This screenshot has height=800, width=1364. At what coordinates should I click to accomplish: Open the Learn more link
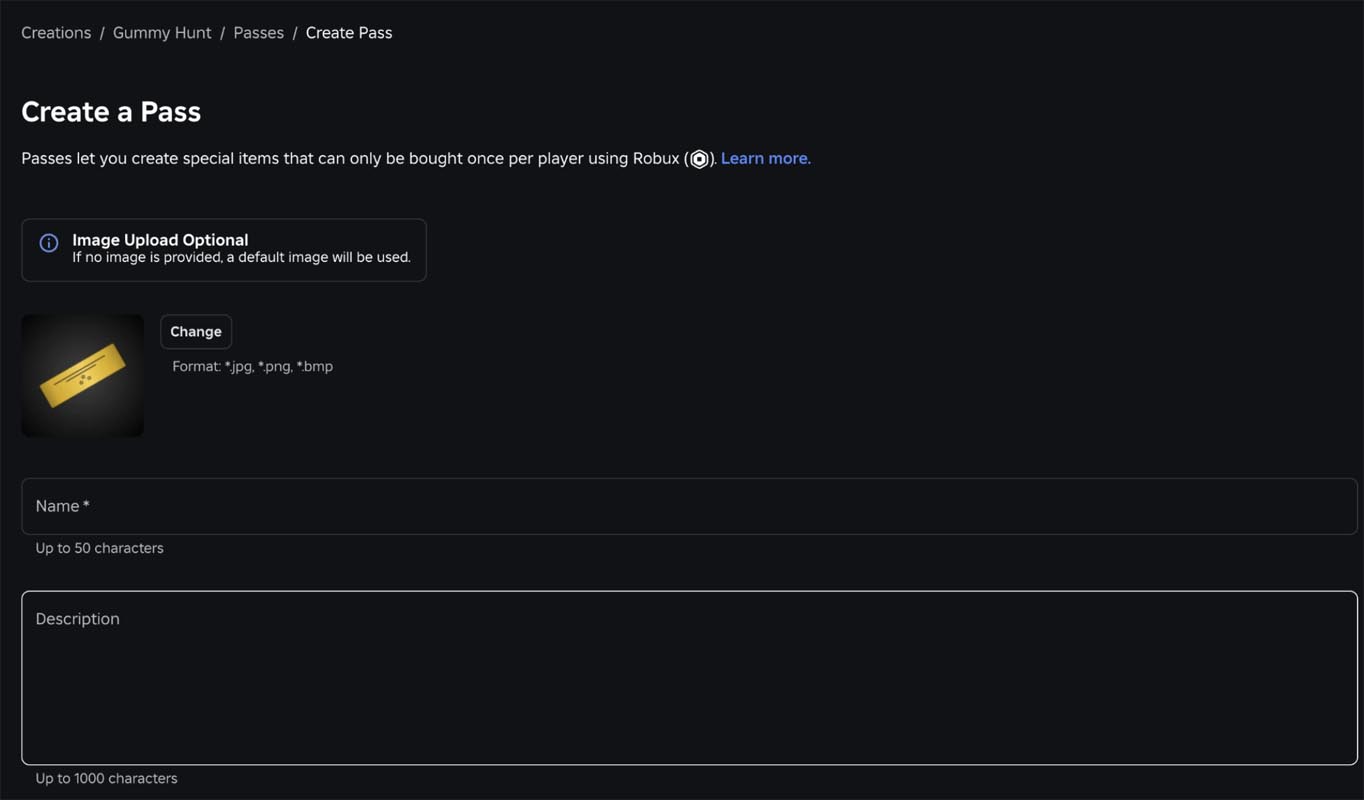tap(766, 158)
